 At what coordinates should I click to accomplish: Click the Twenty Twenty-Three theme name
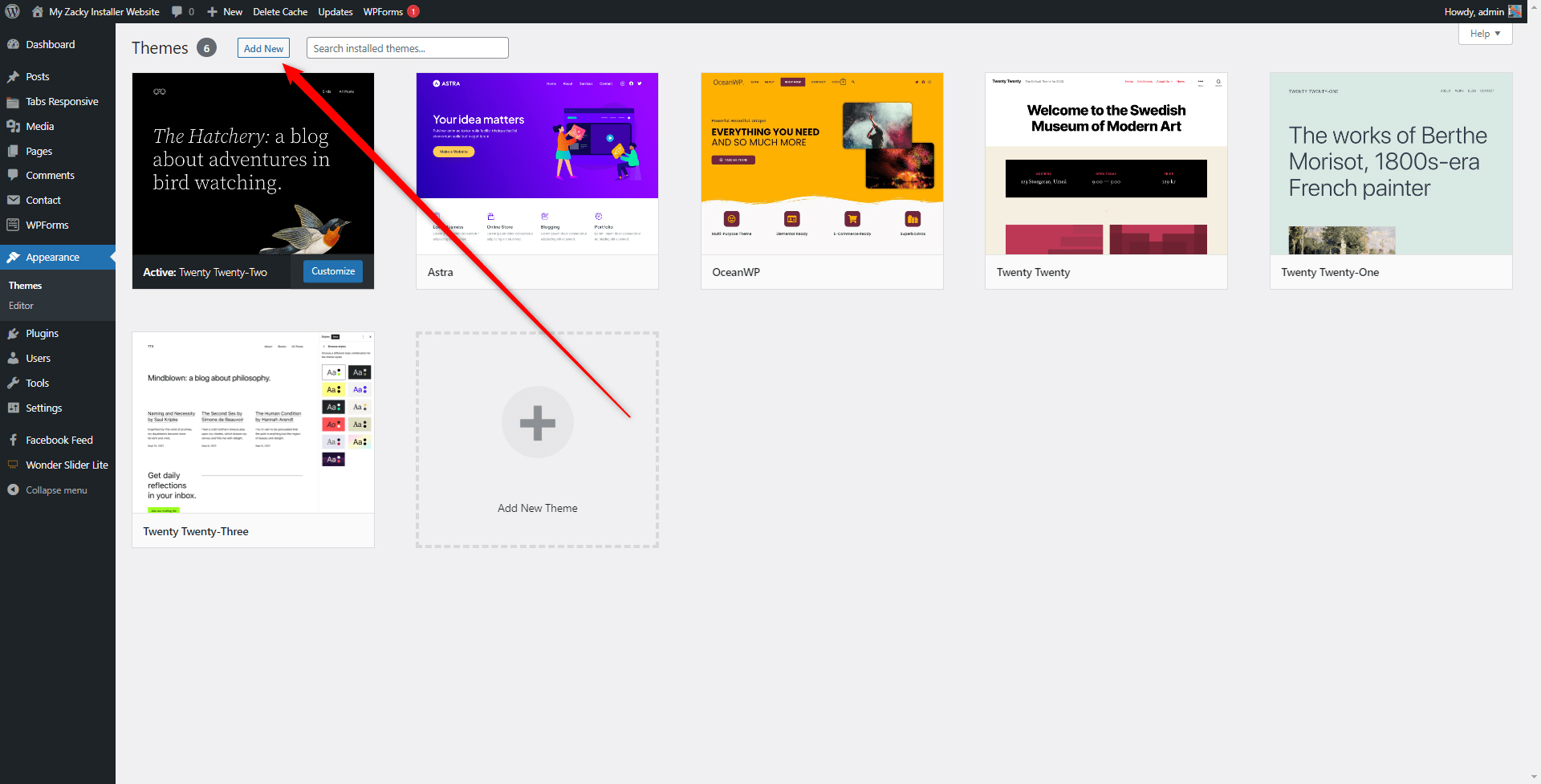pos(196,531)
